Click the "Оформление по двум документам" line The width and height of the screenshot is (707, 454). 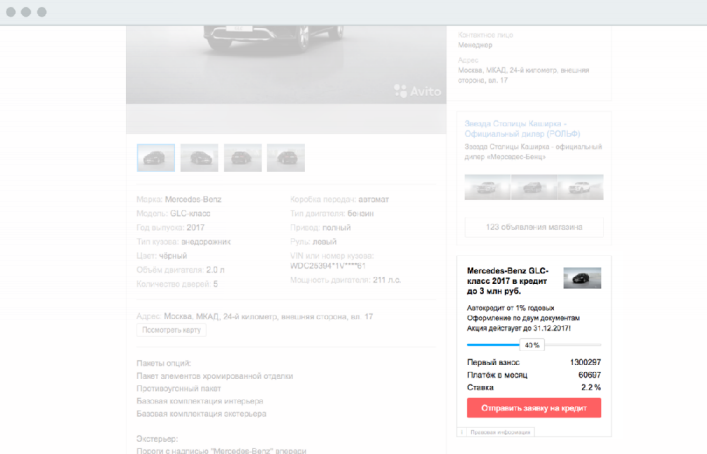pyautogui.click(x=523, y=318)
